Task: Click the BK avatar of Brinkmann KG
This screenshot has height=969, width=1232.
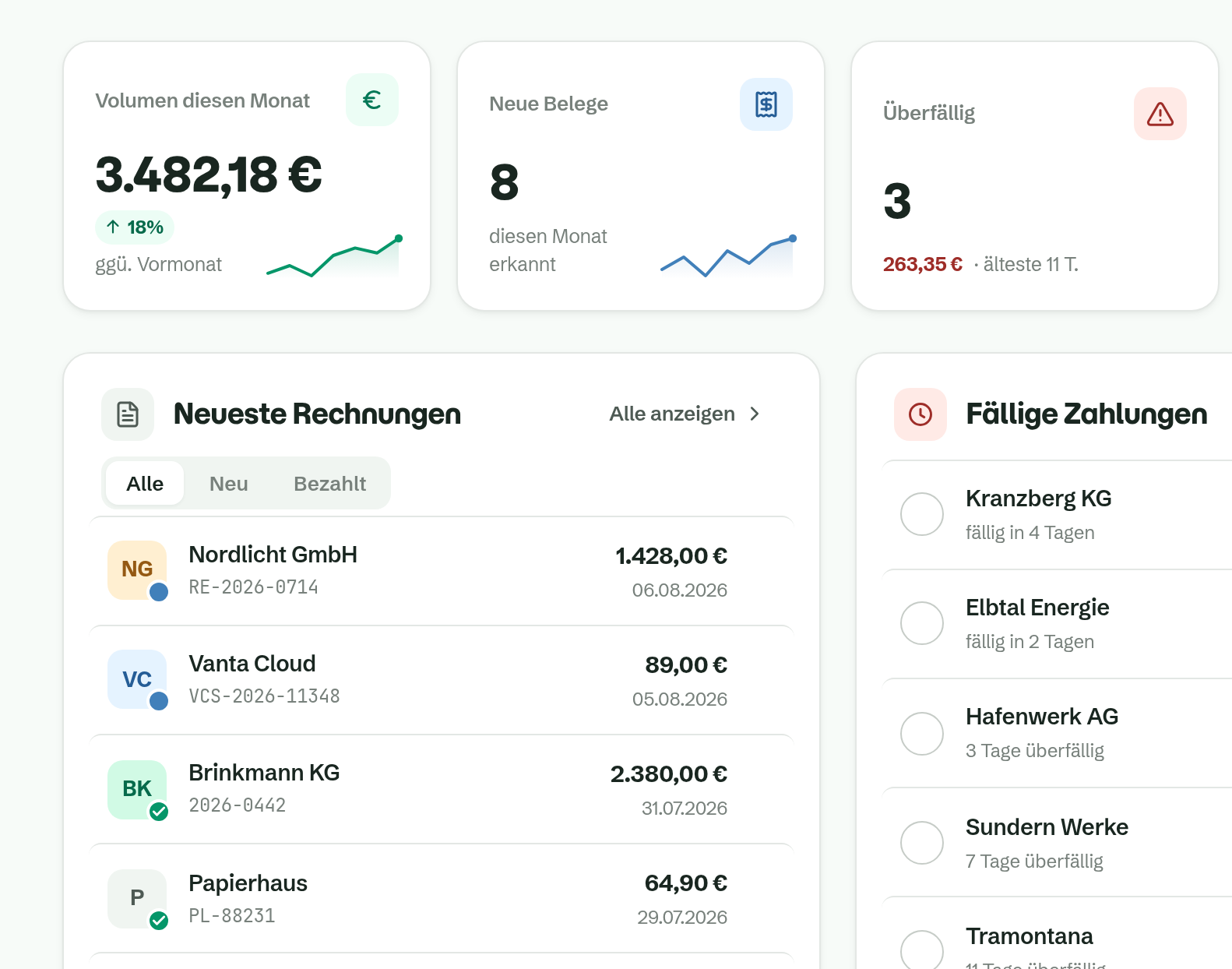Action: (x=137, y=790)
